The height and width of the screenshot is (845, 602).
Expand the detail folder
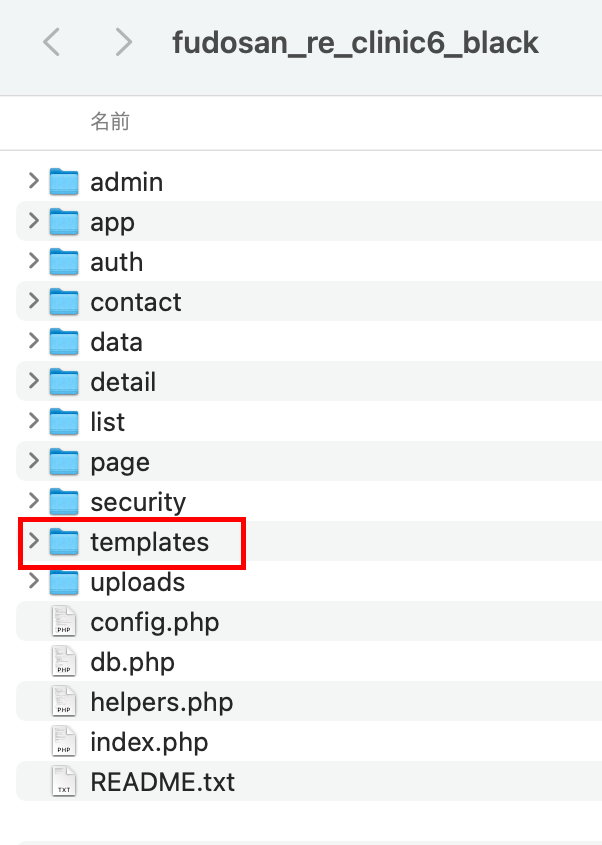point(33,382)
